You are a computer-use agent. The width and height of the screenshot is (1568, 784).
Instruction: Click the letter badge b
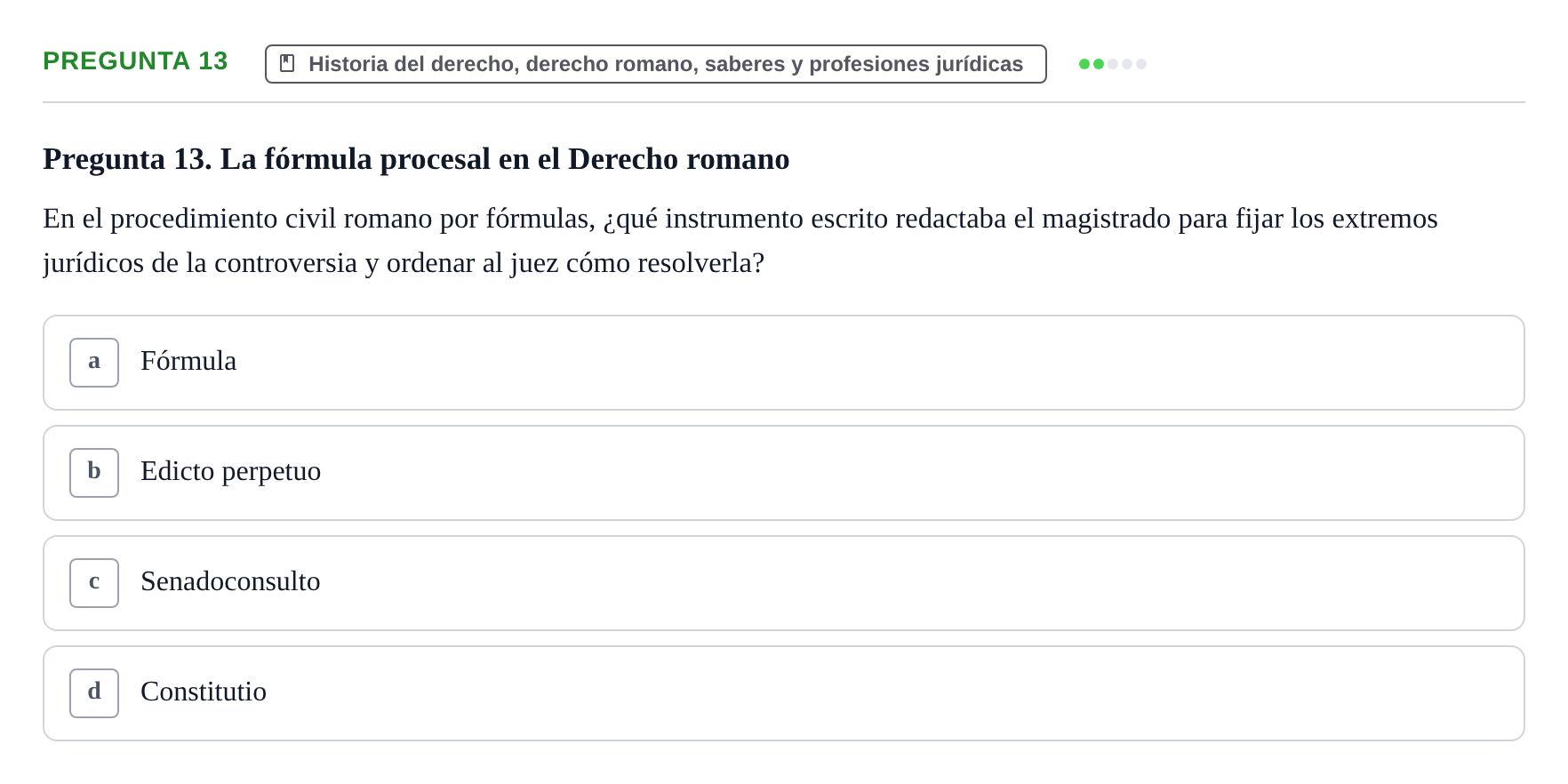click(94, 473)
